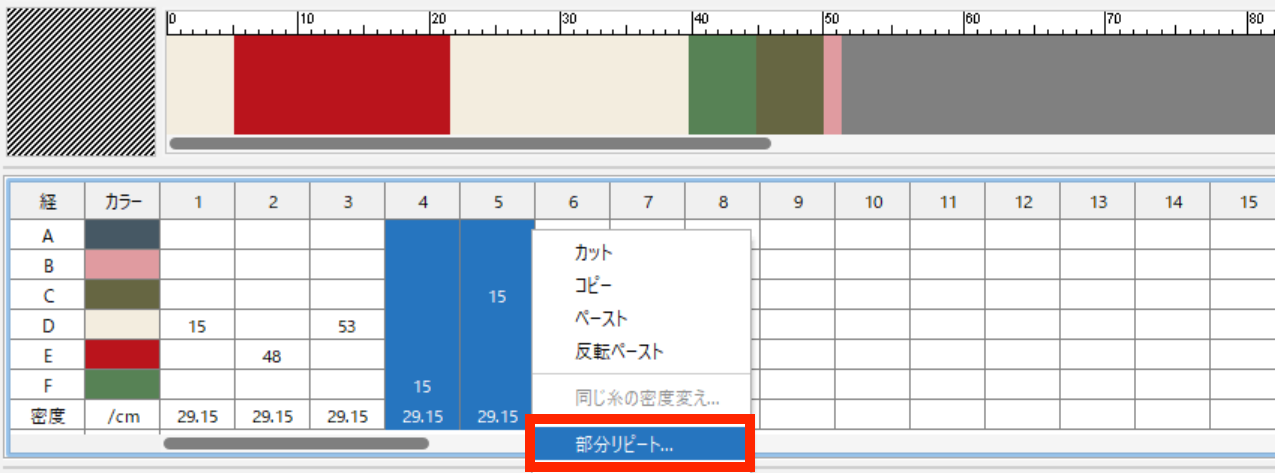Viewport: 1275px width, 473px height.
Task: Click row label A
Action: pyautogui.click(x=48, y=235)
